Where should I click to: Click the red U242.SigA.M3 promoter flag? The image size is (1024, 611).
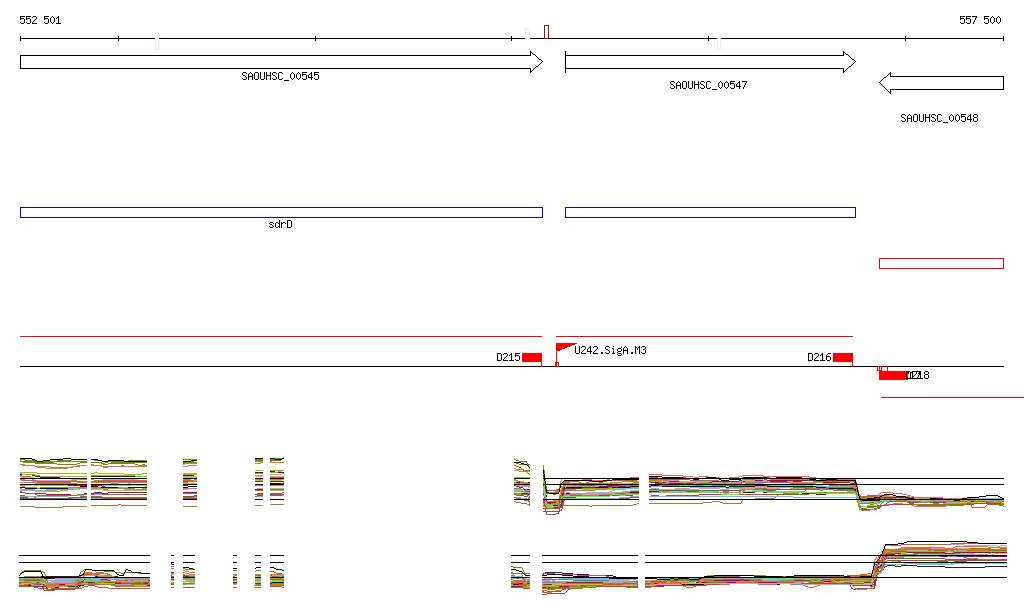(564, 349)
